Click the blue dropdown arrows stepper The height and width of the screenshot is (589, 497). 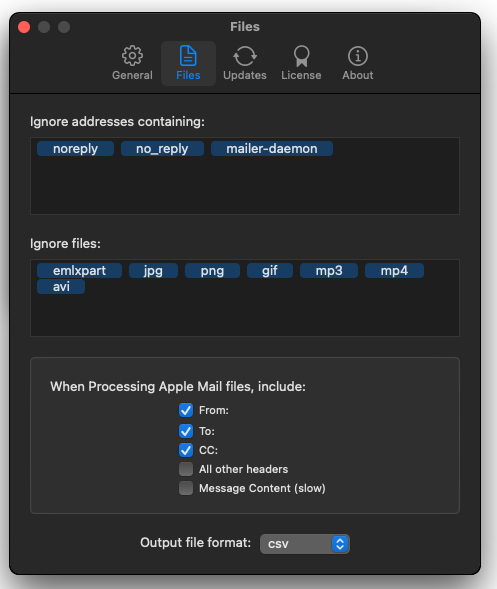point(340,544)
